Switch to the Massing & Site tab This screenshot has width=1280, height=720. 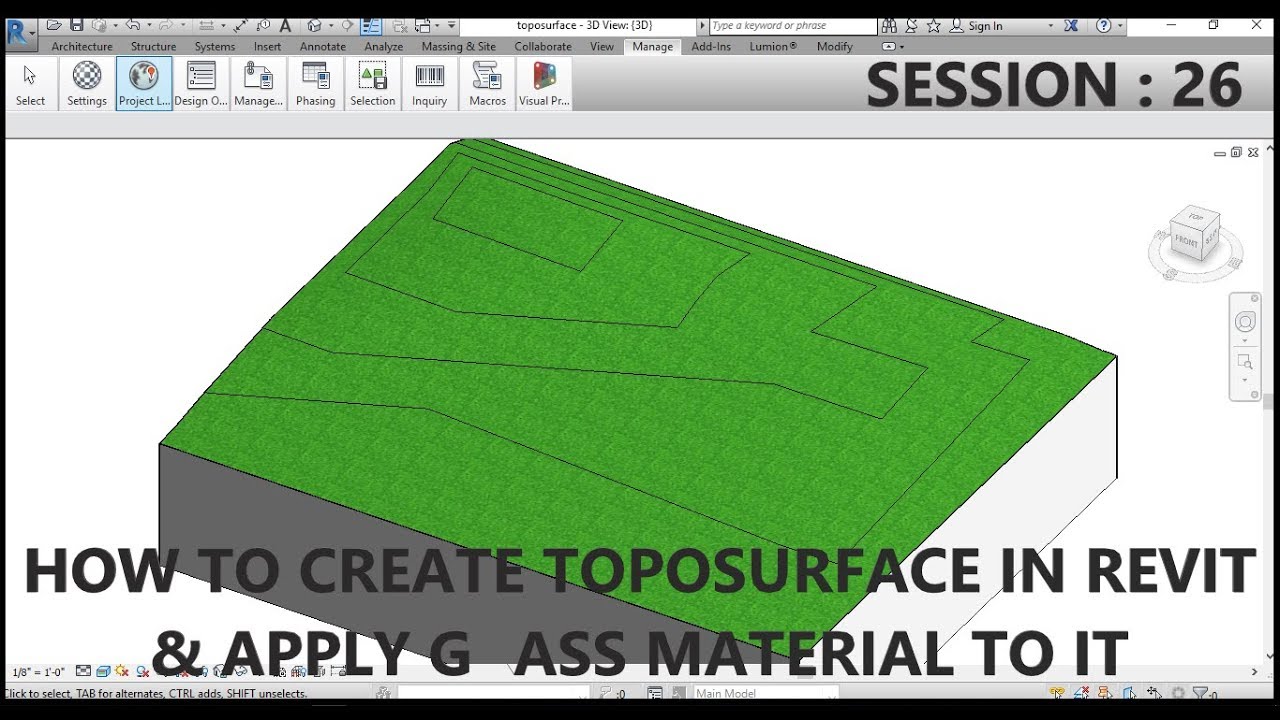(x=458, y=46)
